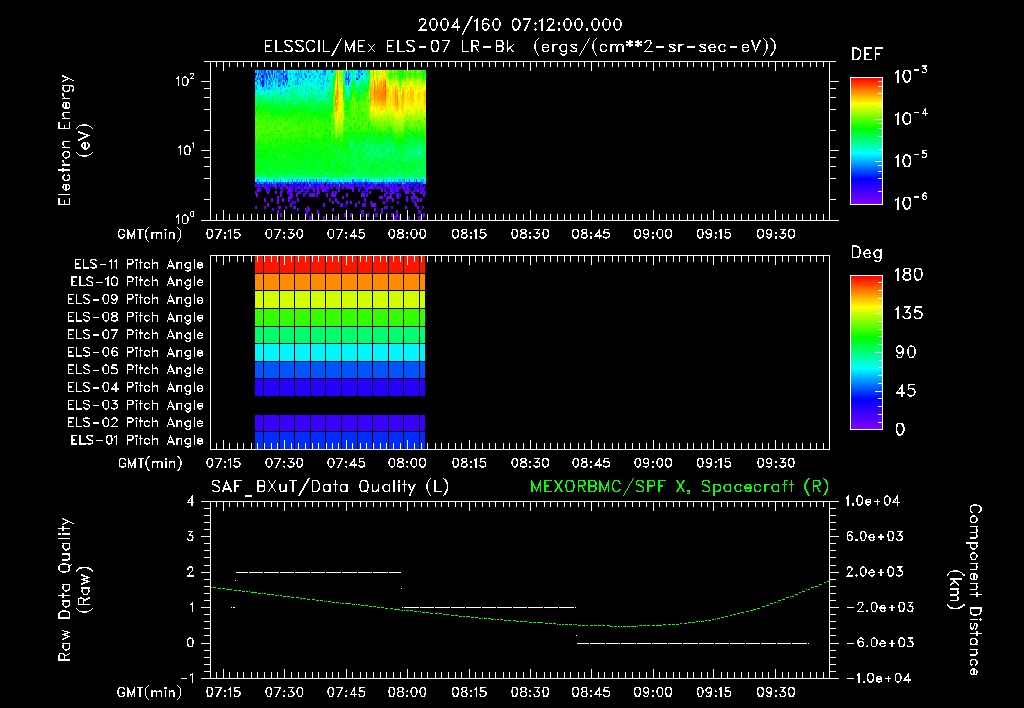1024x708 pixels.
Task: Click the 1.0e+04 right axis value
Action: [x=872, y=501]
